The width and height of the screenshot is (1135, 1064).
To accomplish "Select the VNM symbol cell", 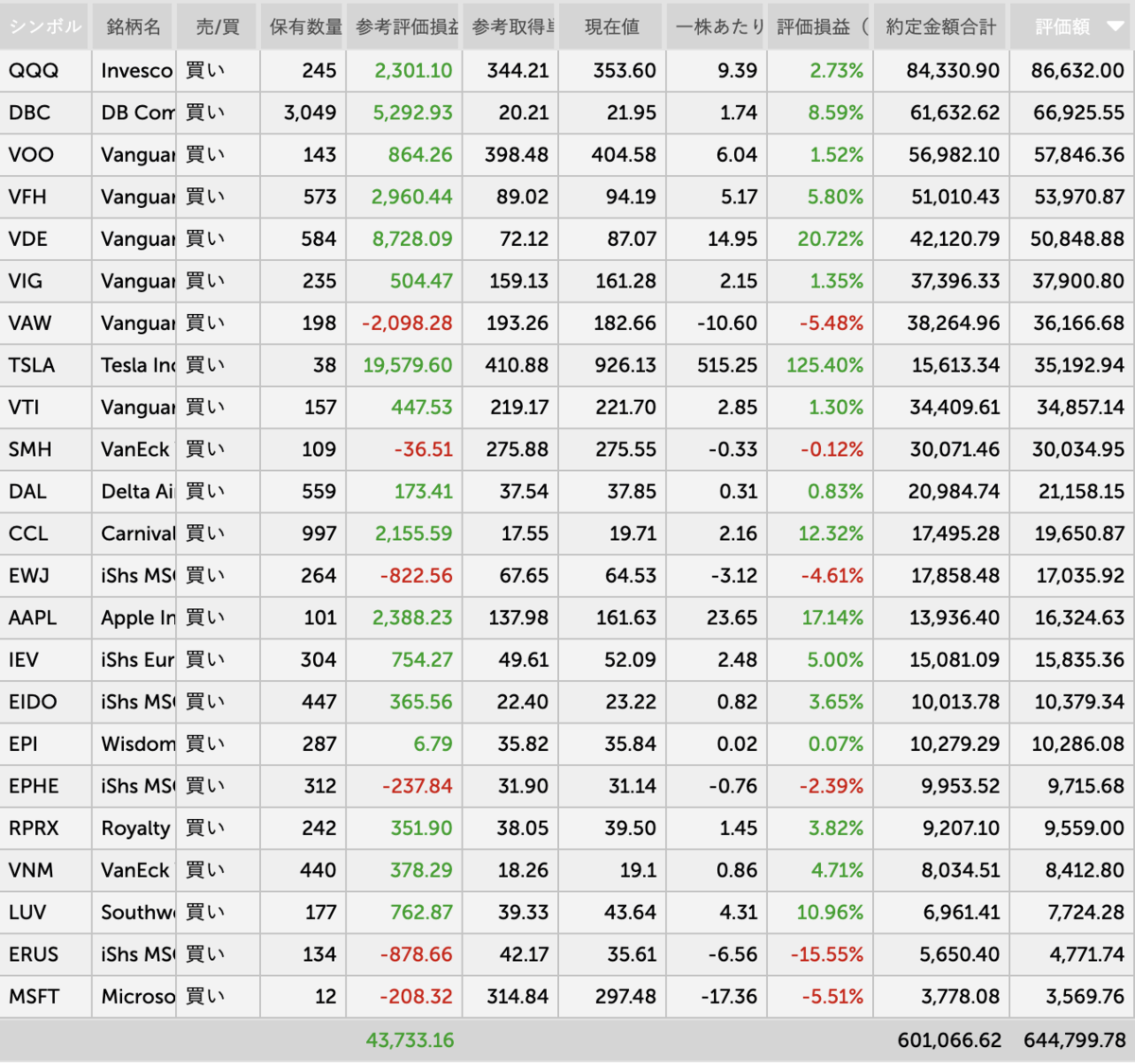I will (x=45, y=870).
